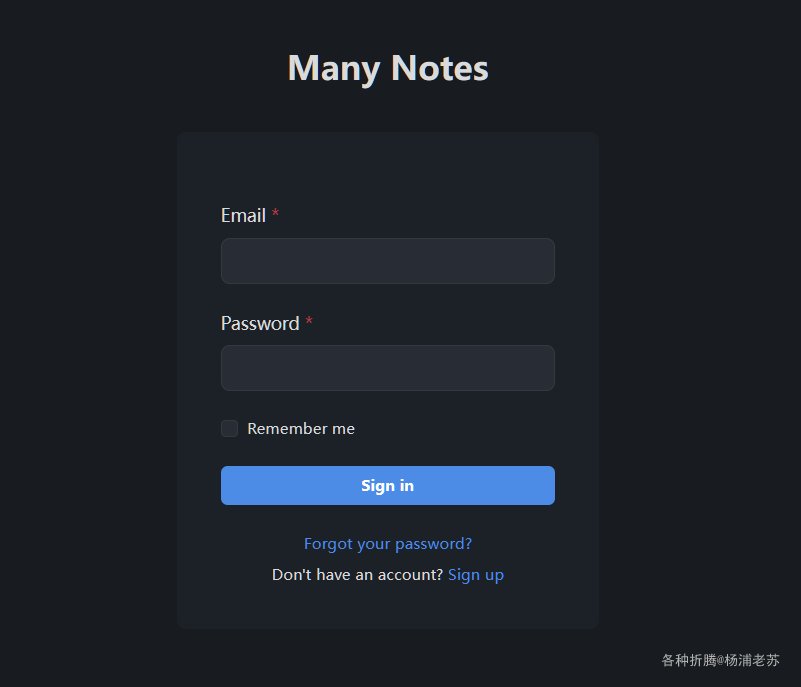Focus the Email input field

point(388,261)
